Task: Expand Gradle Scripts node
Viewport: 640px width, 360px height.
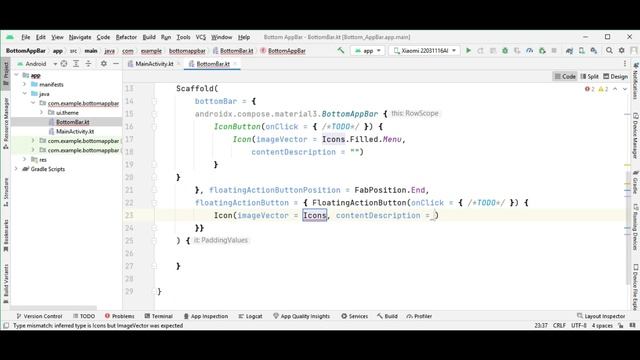Action: click(17, 169)
